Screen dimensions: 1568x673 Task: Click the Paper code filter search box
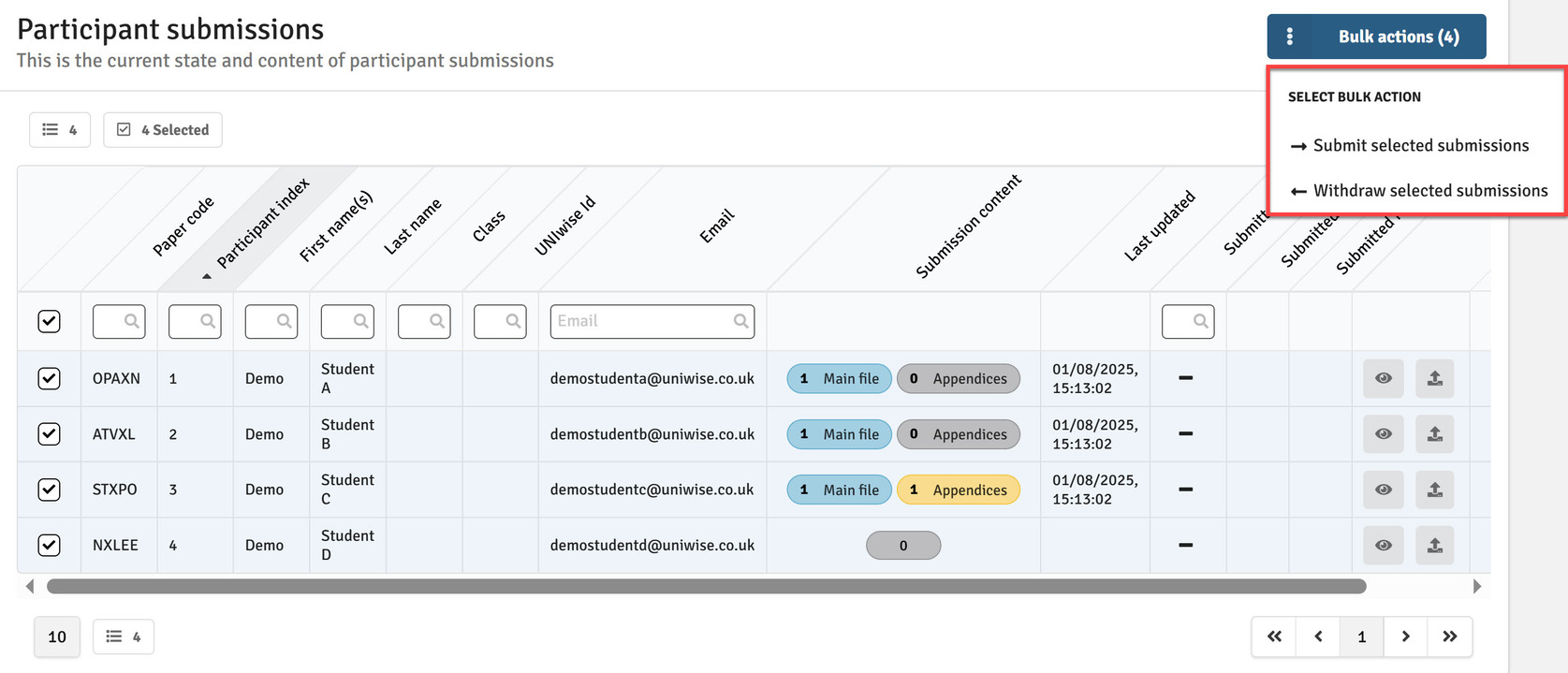click(x=119, y=321)
